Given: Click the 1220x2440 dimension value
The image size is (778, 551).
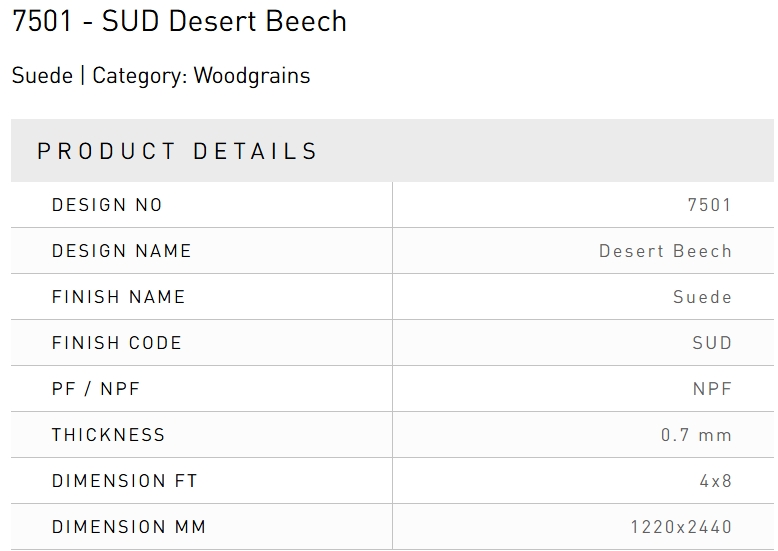Looking at the screenshot, I should click(x=681, y=527).
